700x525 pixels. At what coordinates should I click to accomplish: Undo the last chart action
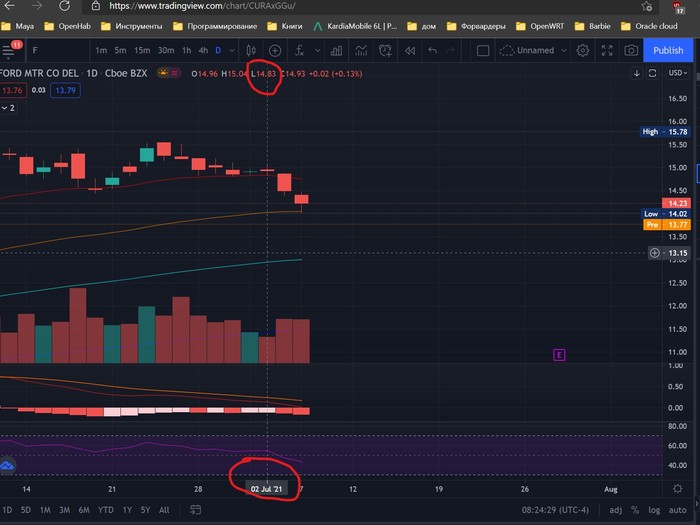(432, 50)
